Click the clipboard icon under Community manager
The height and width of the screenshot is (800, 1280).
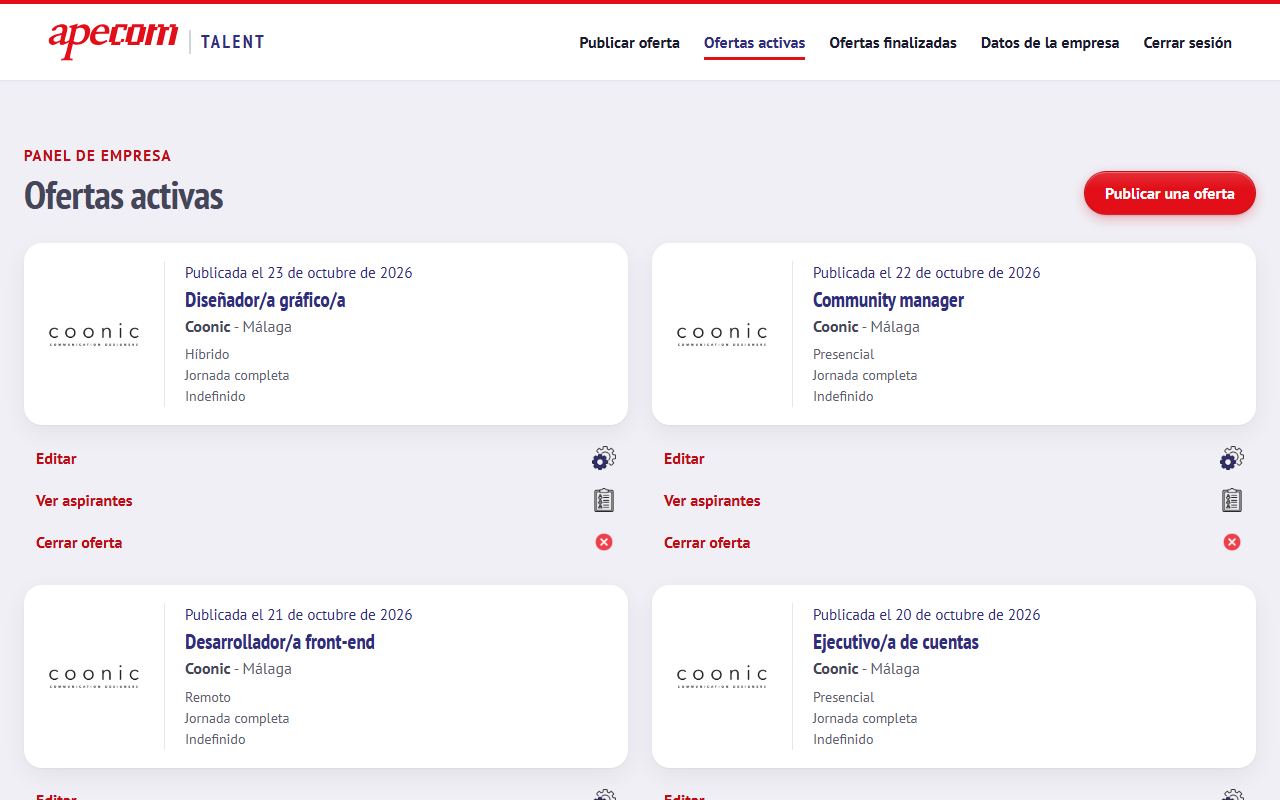pos(1232,500)
